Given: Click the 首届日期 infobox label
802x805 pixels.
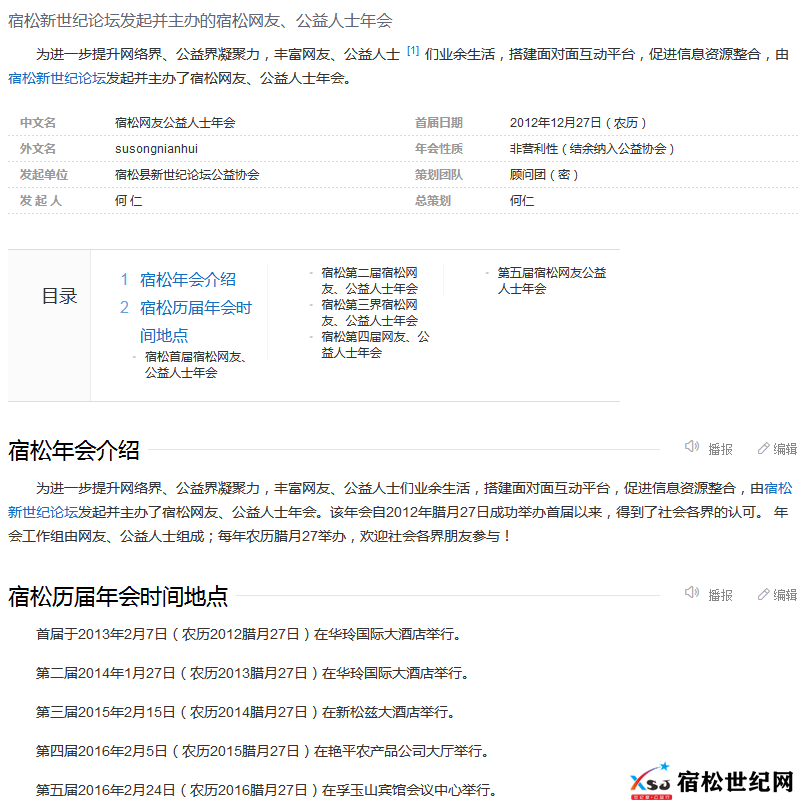Looking at the screenshot, I should click(x=439, y=123).
